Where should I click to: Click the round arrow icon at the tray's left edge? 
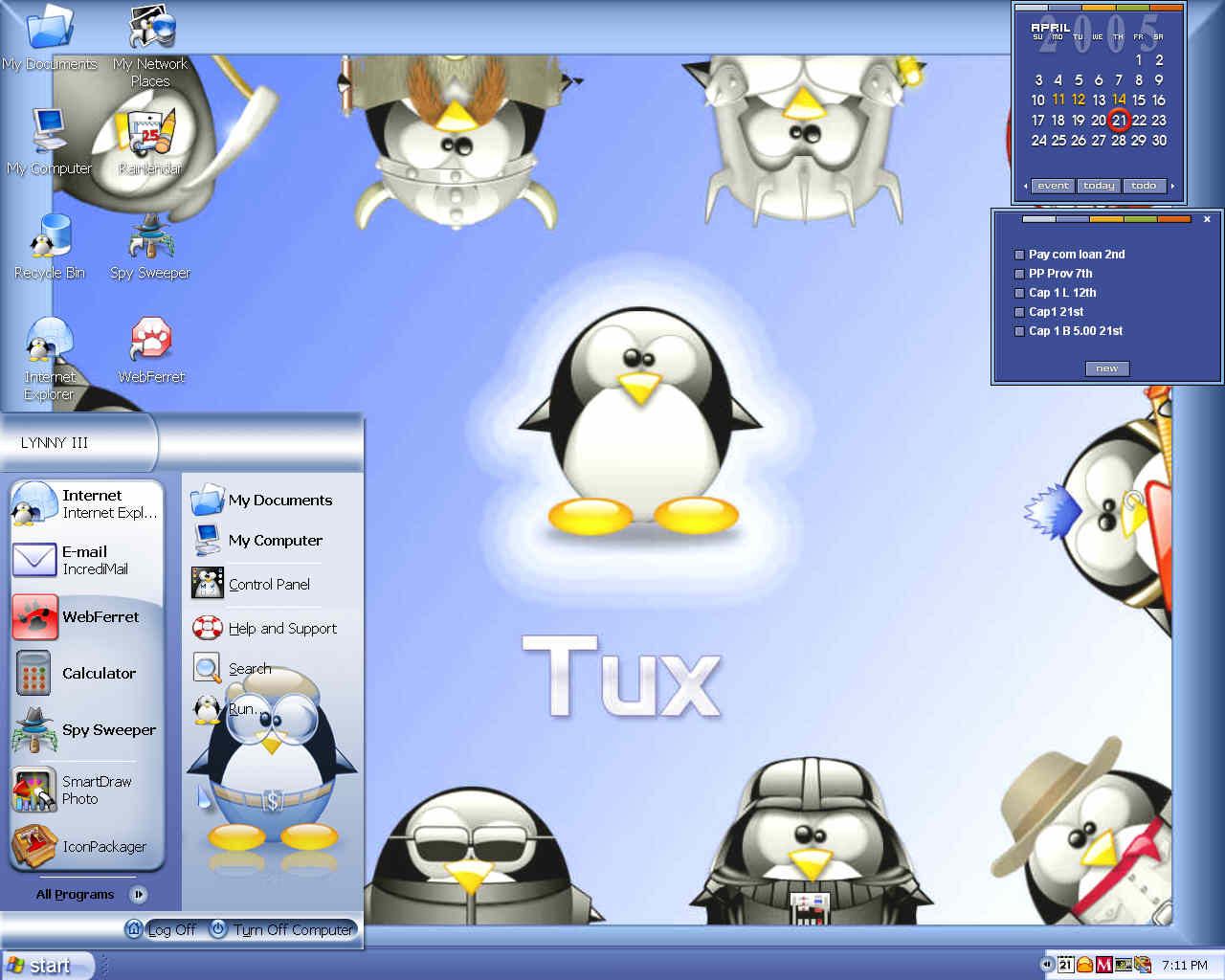[x=1048, y=965]
